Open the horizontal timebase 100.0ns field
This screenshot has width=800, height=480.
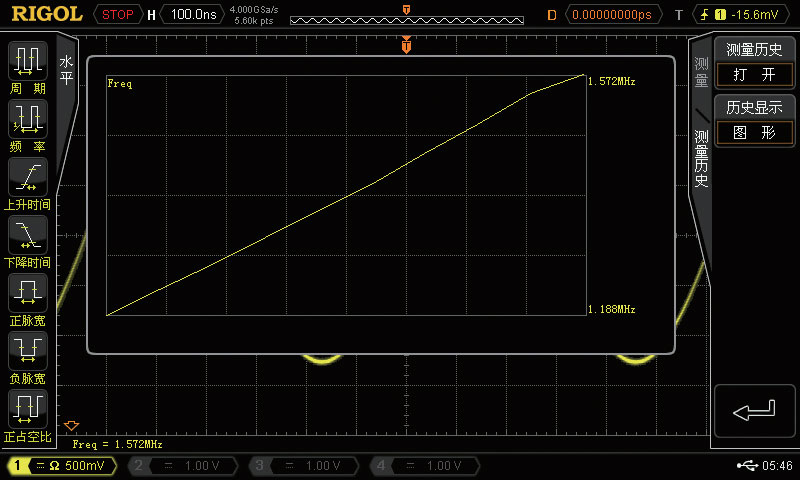point(192,15)
